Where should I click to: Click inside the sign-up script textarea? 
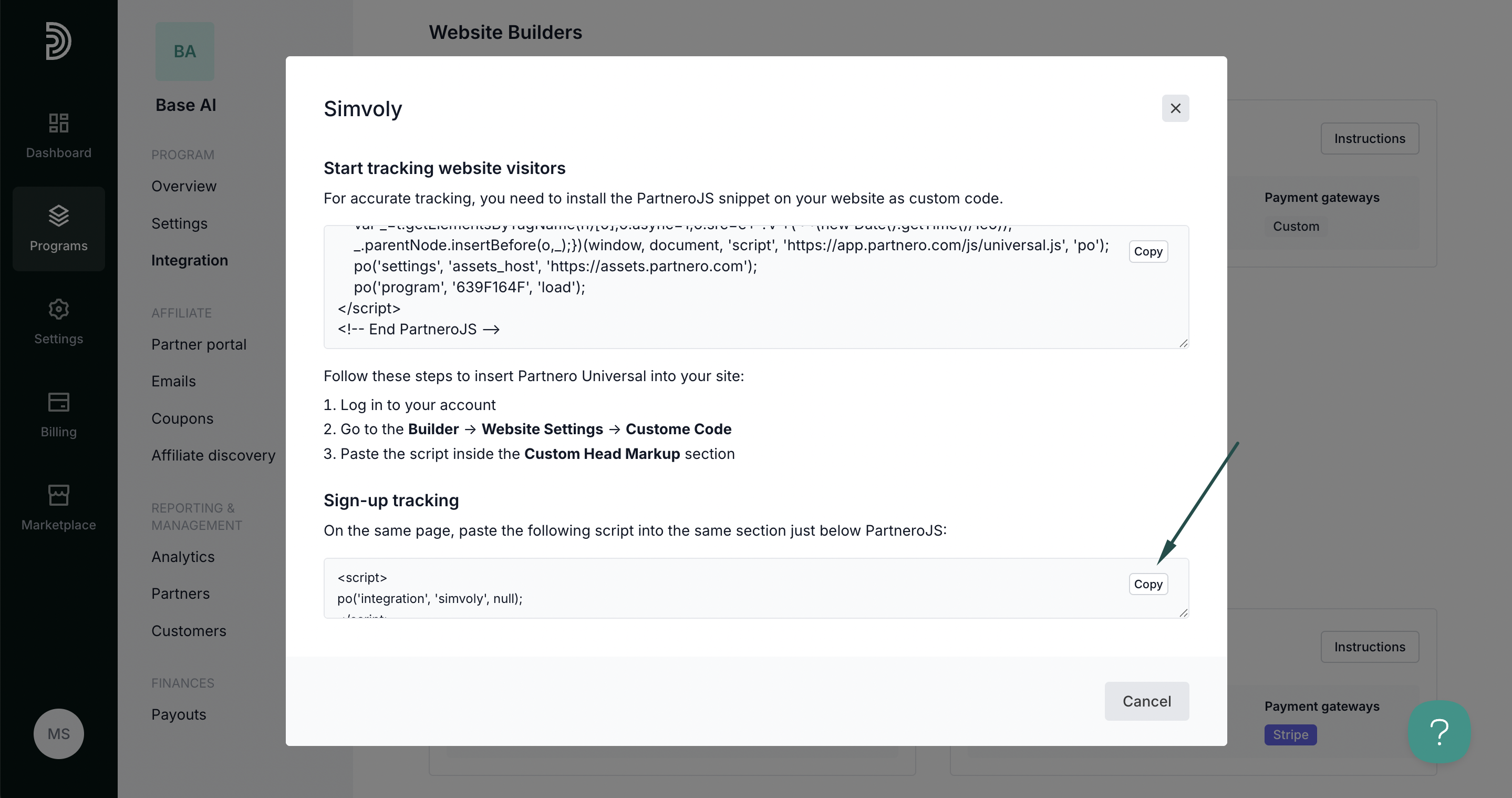click(x=756, y=588)
